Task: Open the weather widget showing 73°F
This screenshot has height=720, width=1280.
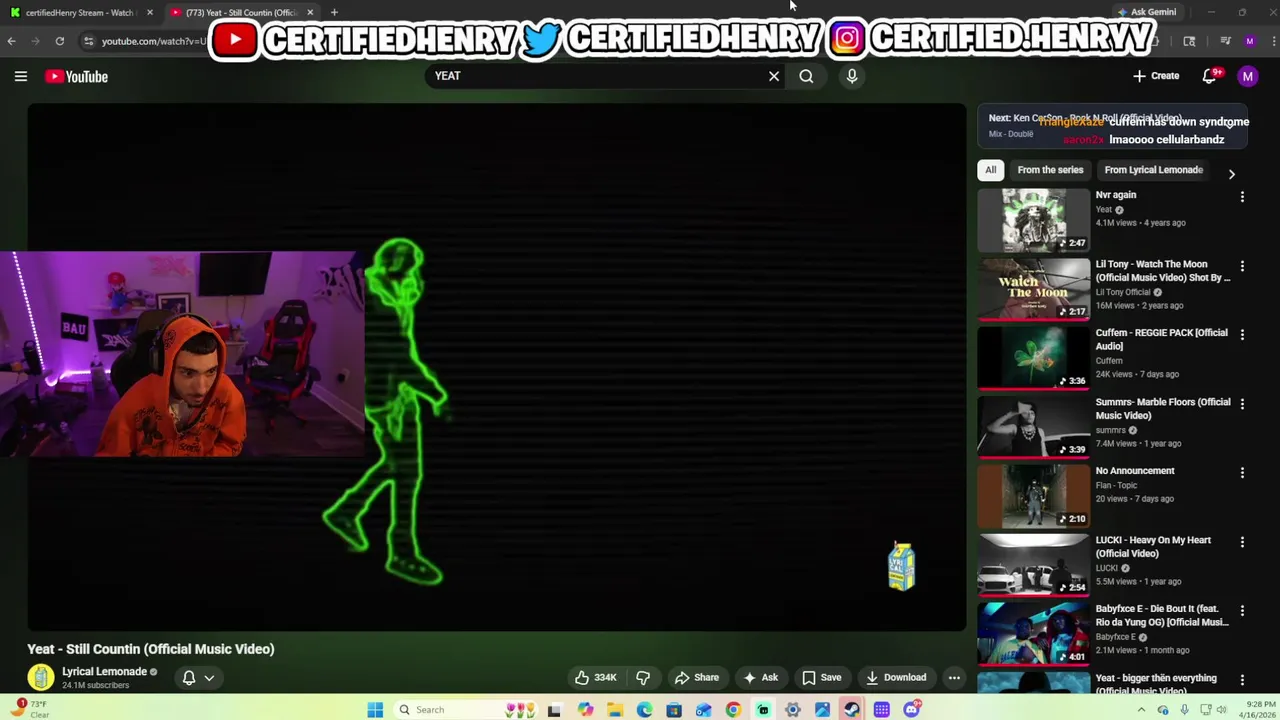Action: click(x=30, y=709)
